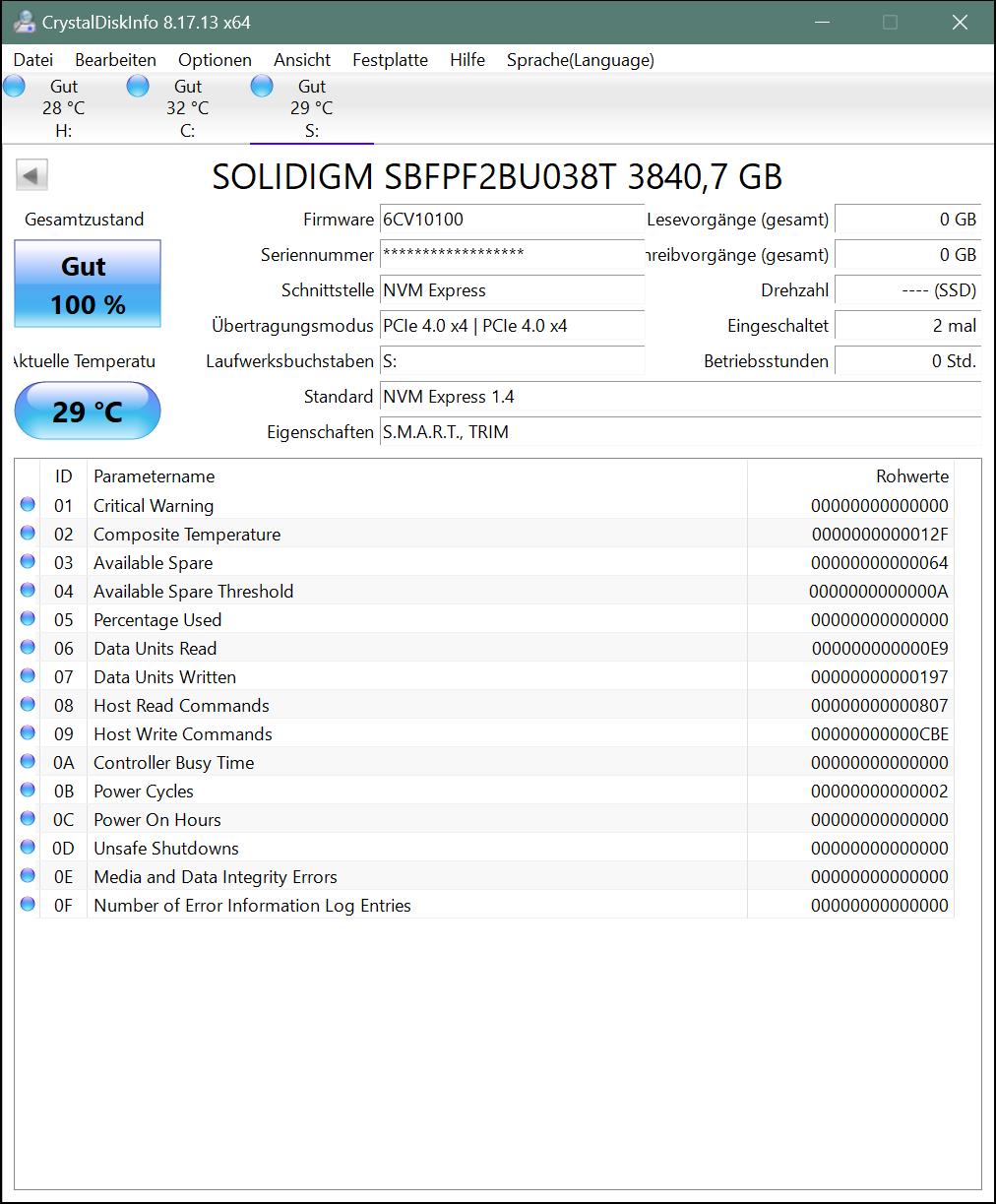Click raw value 000000000000E9
Screen dimensions: 996x1204
tap(880, 649)
